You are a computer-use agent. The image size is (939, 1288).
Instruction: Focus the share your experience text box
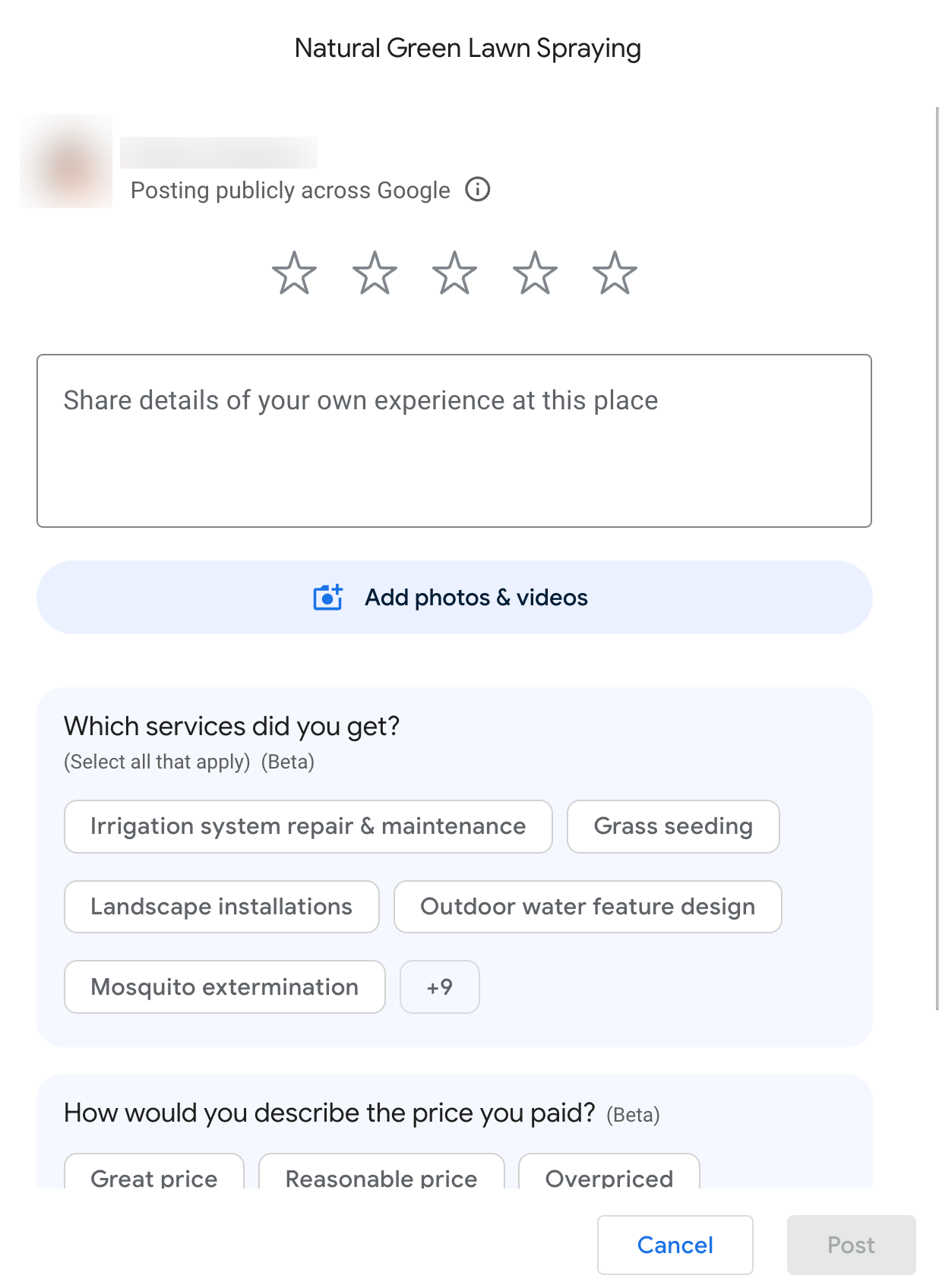[454, 440]
